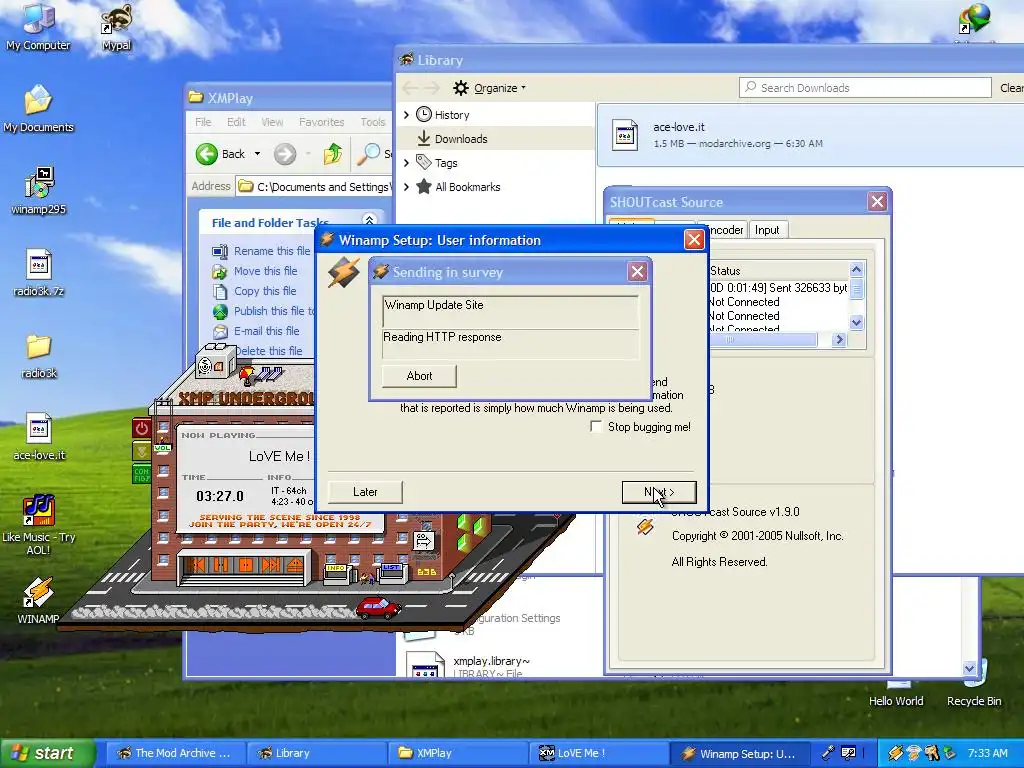Open the View menu in XMPlay explorer
1024x768 pixels.
click(272, 122)
